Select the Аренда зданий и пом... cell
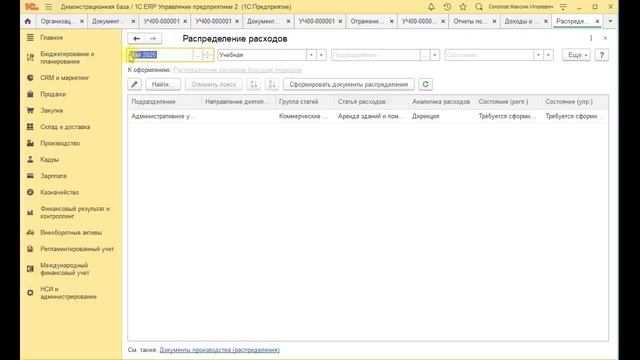 click(371, 116)
